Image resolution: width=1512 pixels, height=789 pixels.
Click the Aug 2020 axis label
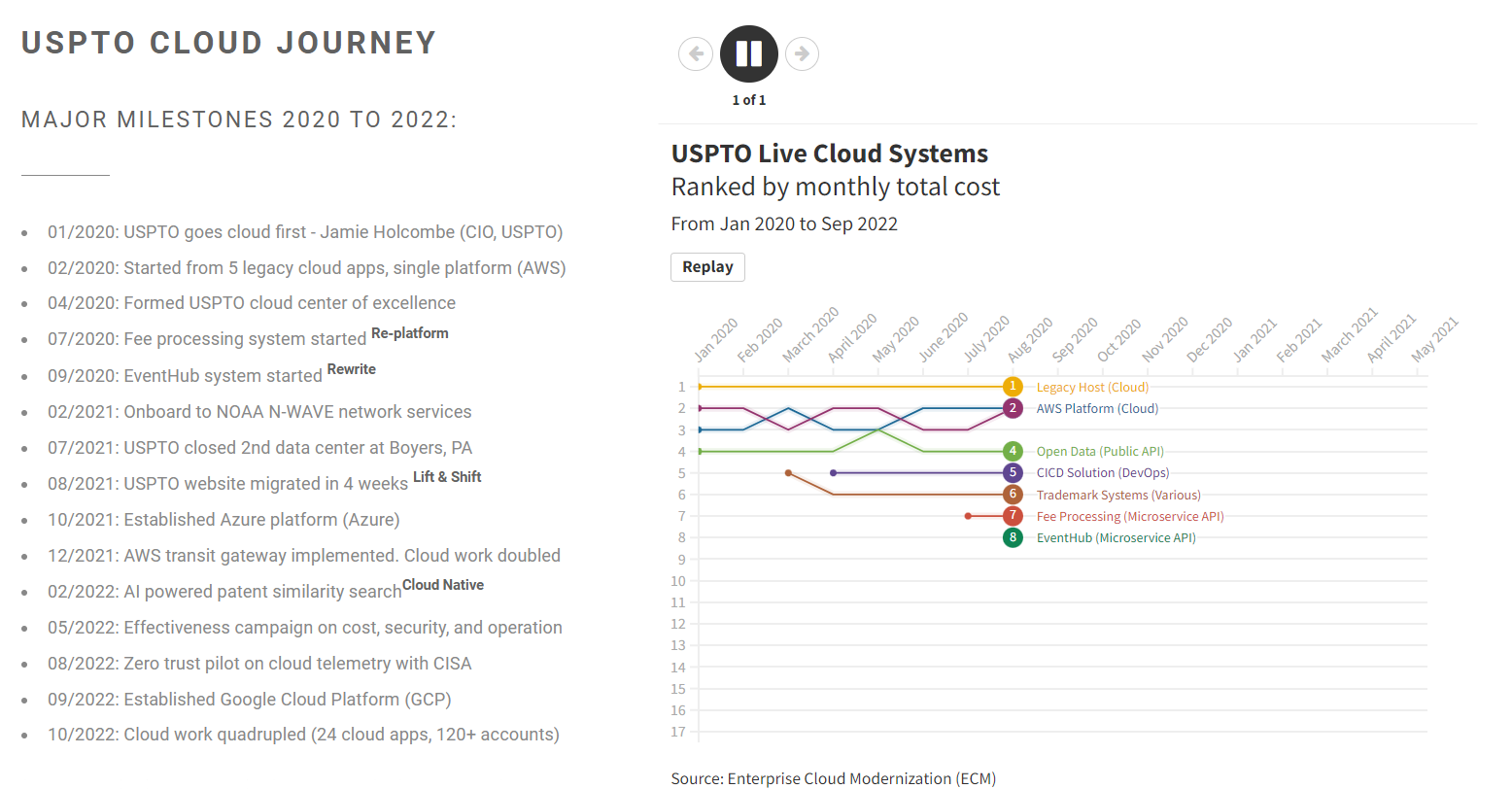pyautogui.click(x=1030, y=340)
